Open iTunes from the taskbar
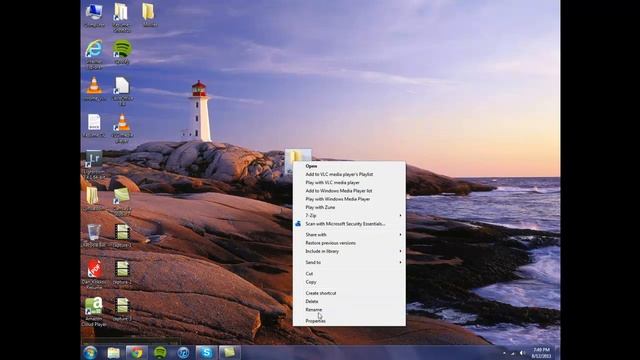The image size is (640, 360). pos(183,353)
